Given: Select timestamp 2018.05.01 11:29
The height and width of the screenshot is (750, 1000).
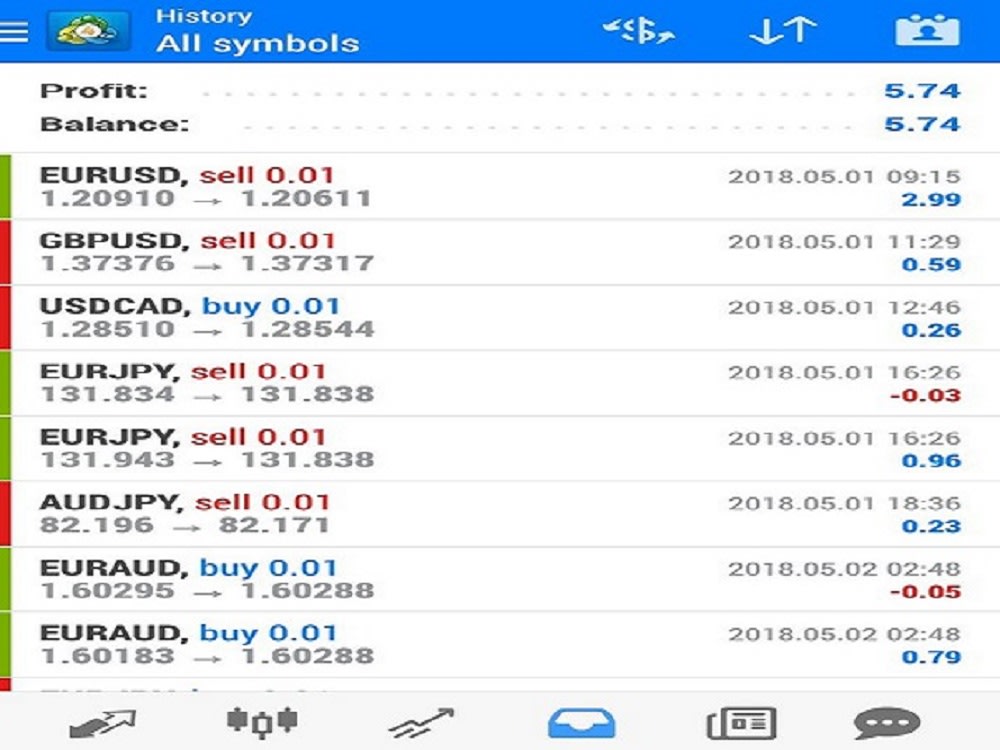Looking at the screenshot, I should click(844, 242).
